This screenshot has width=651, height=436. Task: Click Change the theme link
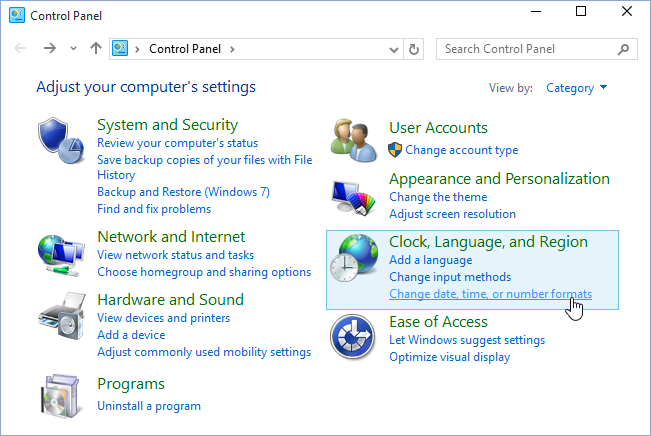438,197
